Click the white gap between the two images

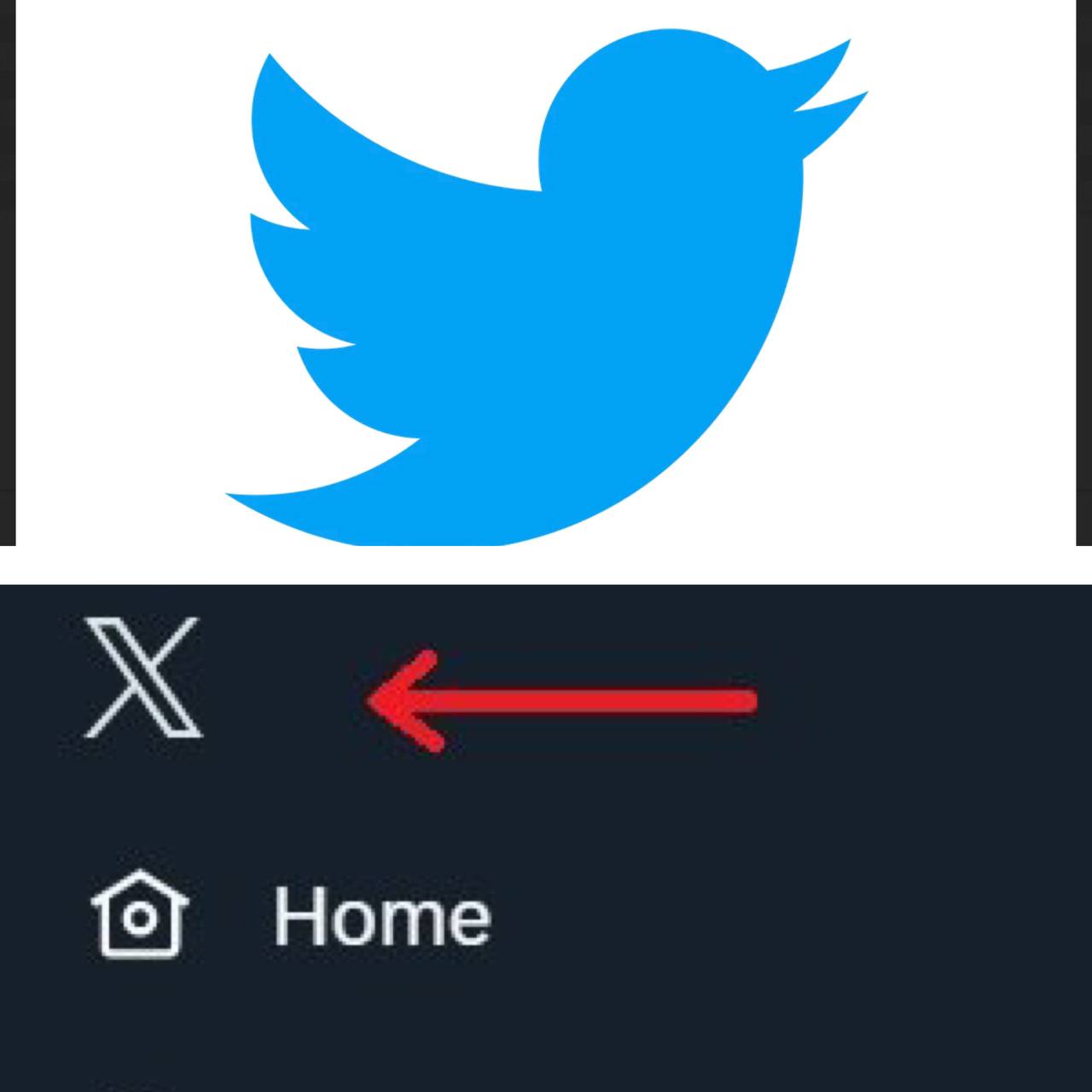tap(546, 565)
